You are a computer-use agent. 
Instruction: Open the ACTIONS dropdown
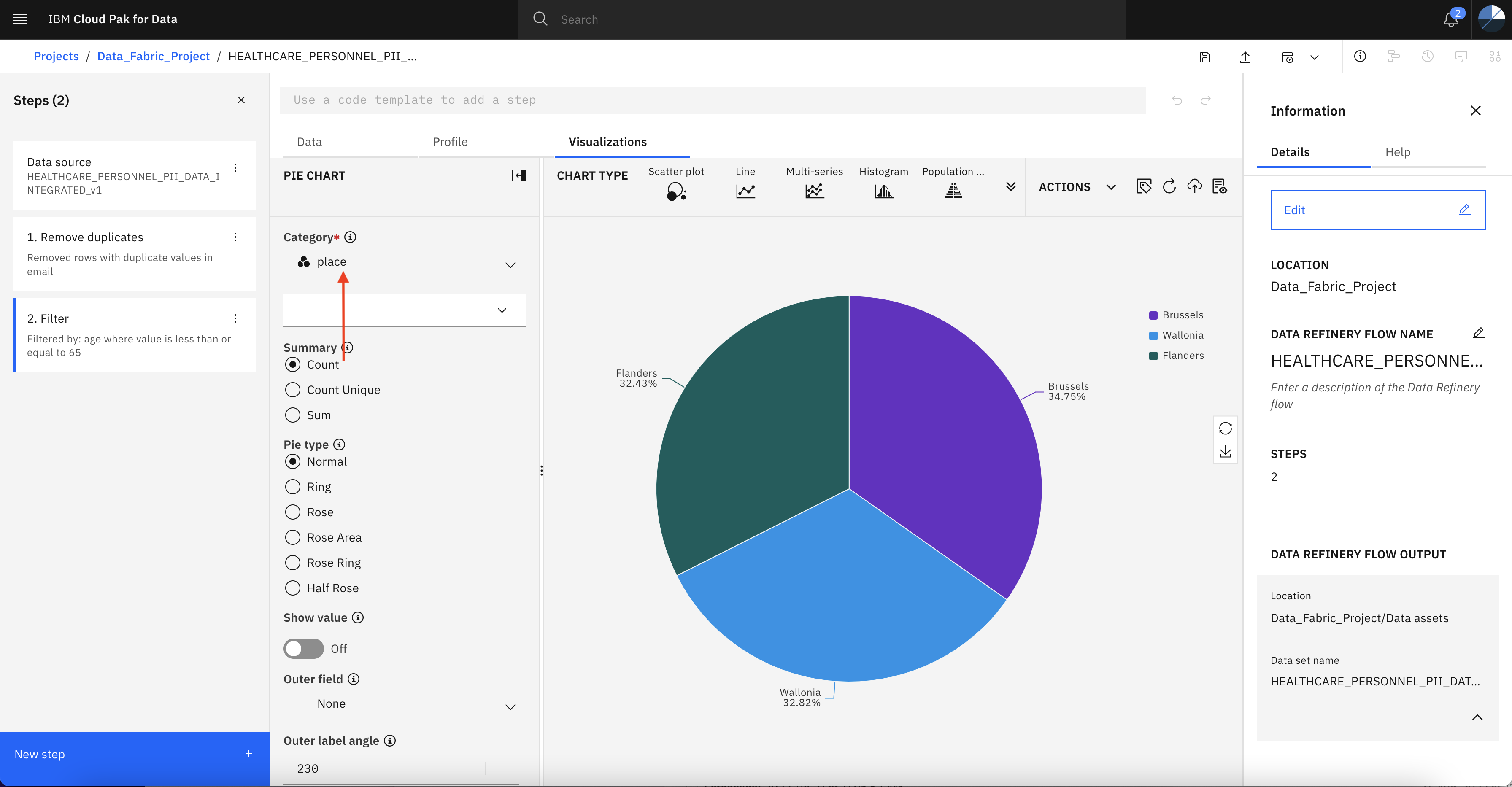pos(1077,187)
